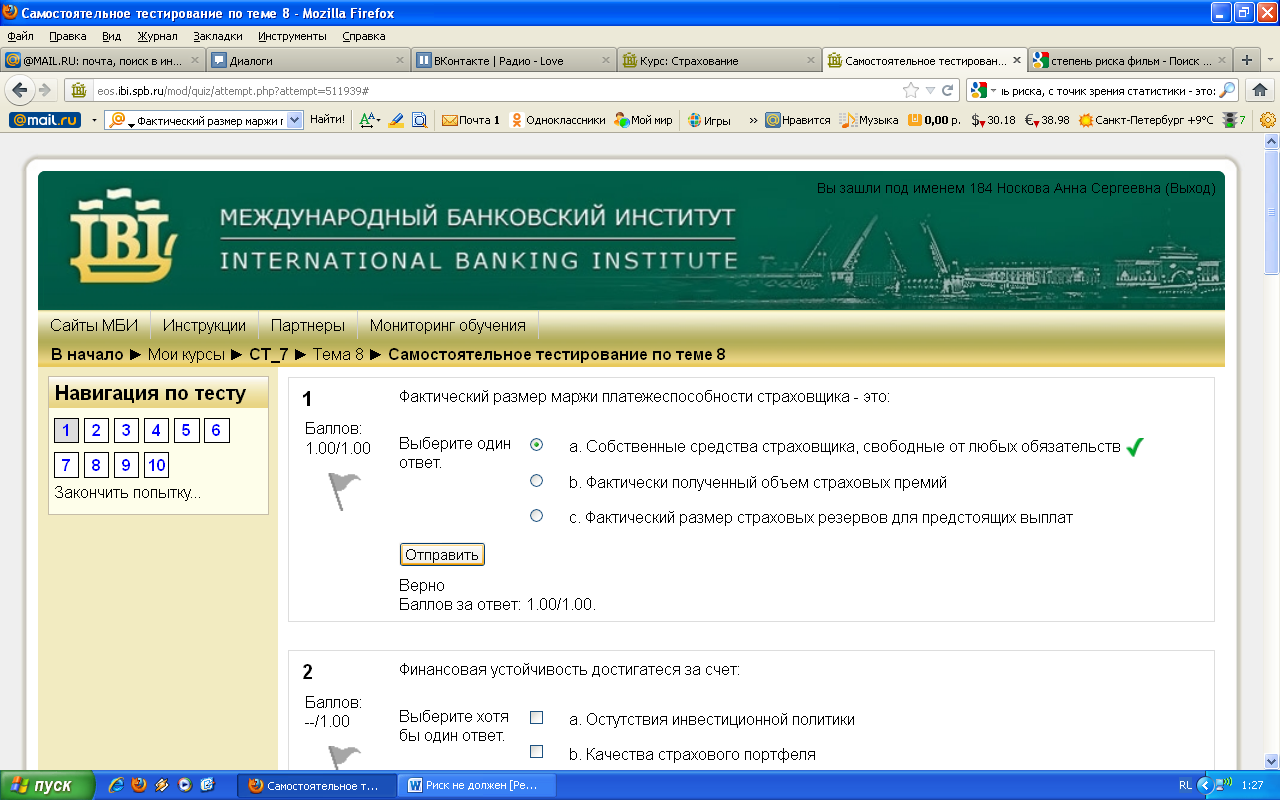Image resolution: width=1280 pixels, height=800 pixels.
Task: Click the CT_7 breadcrumb link
Action: [269, 354]
